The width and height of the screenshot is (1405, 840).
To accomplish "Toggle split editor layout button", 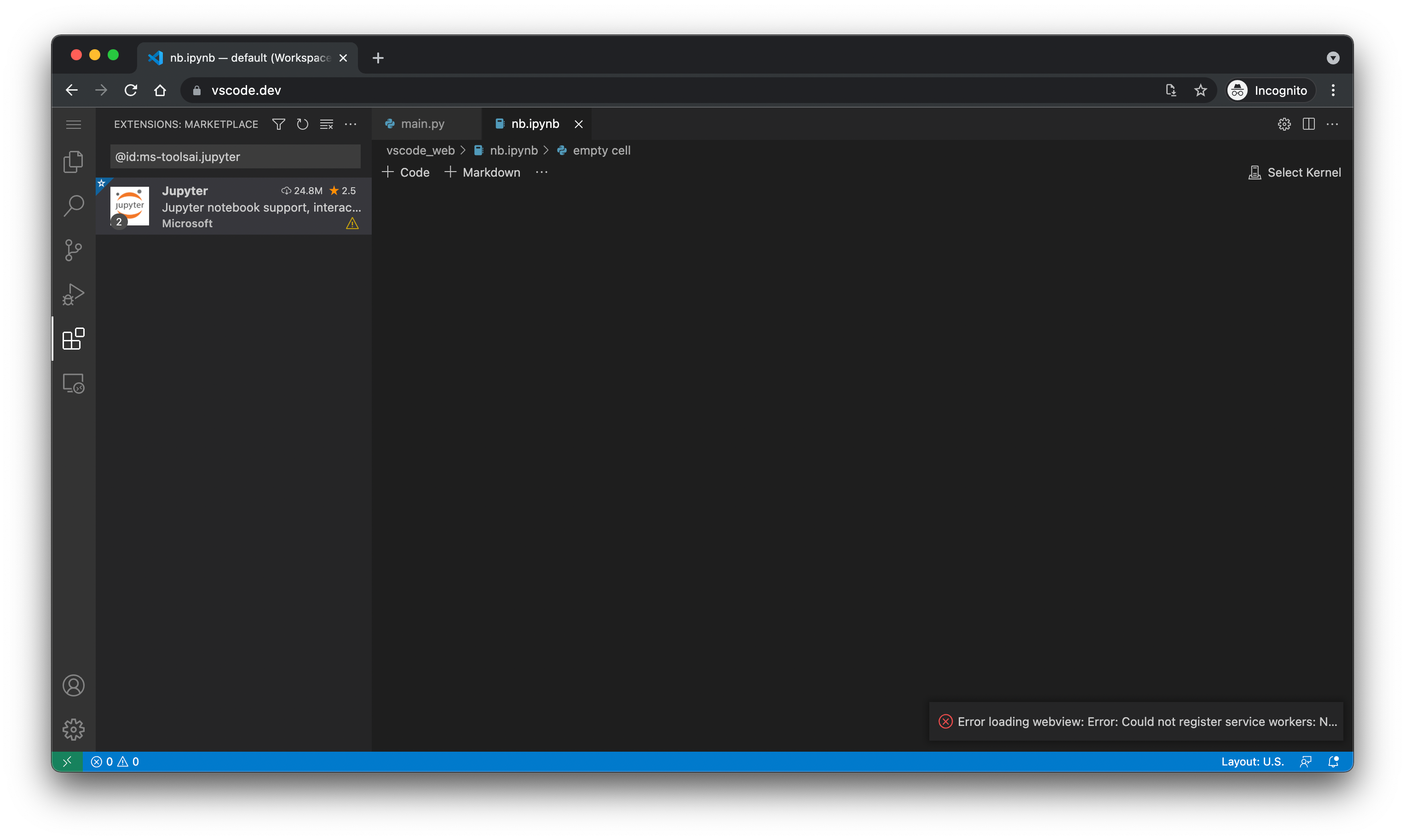I will coord(1308,124).
